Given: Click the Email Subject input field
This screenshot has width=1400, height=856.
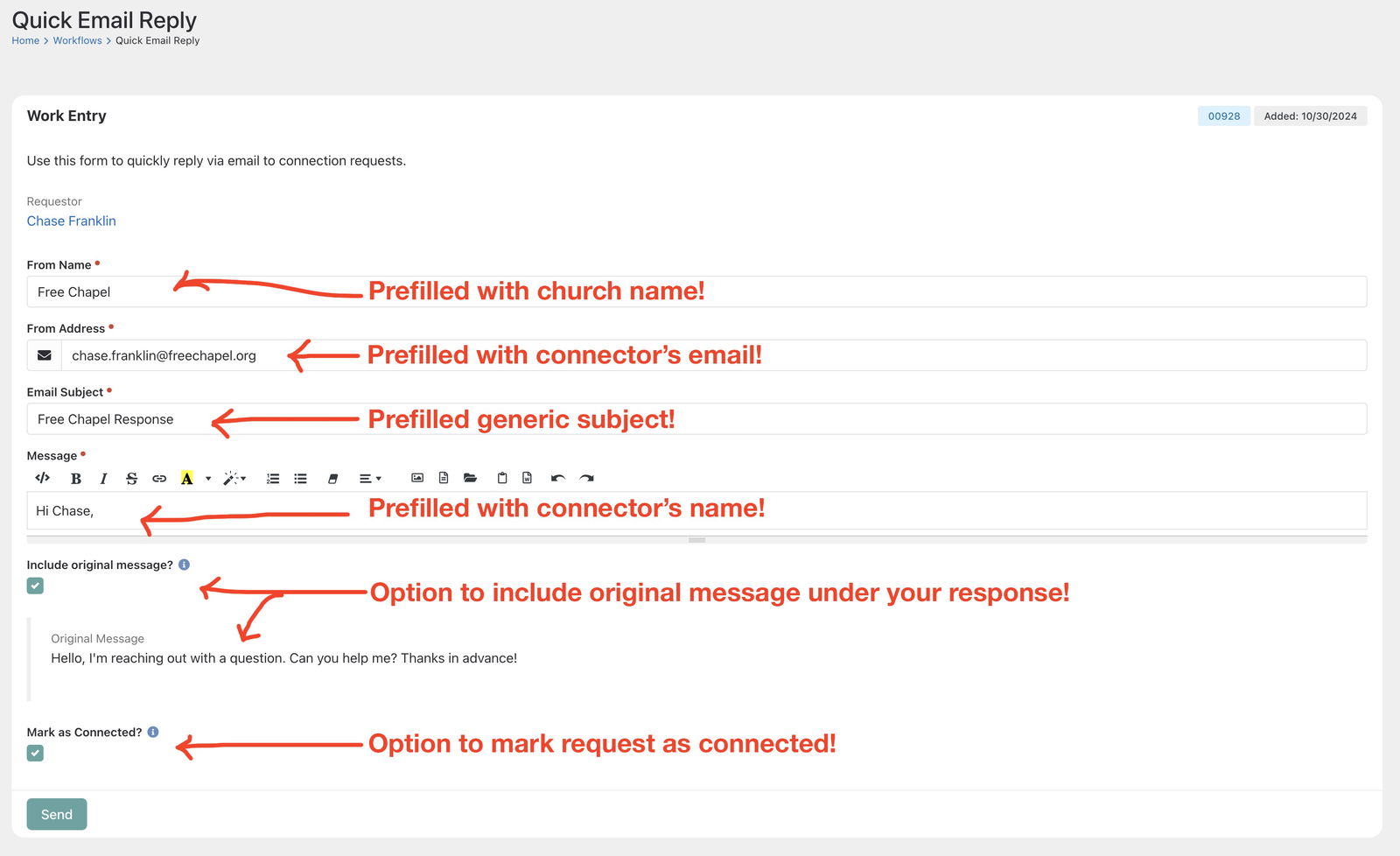Looking at the screenshot, I should [x=696, y=419].
